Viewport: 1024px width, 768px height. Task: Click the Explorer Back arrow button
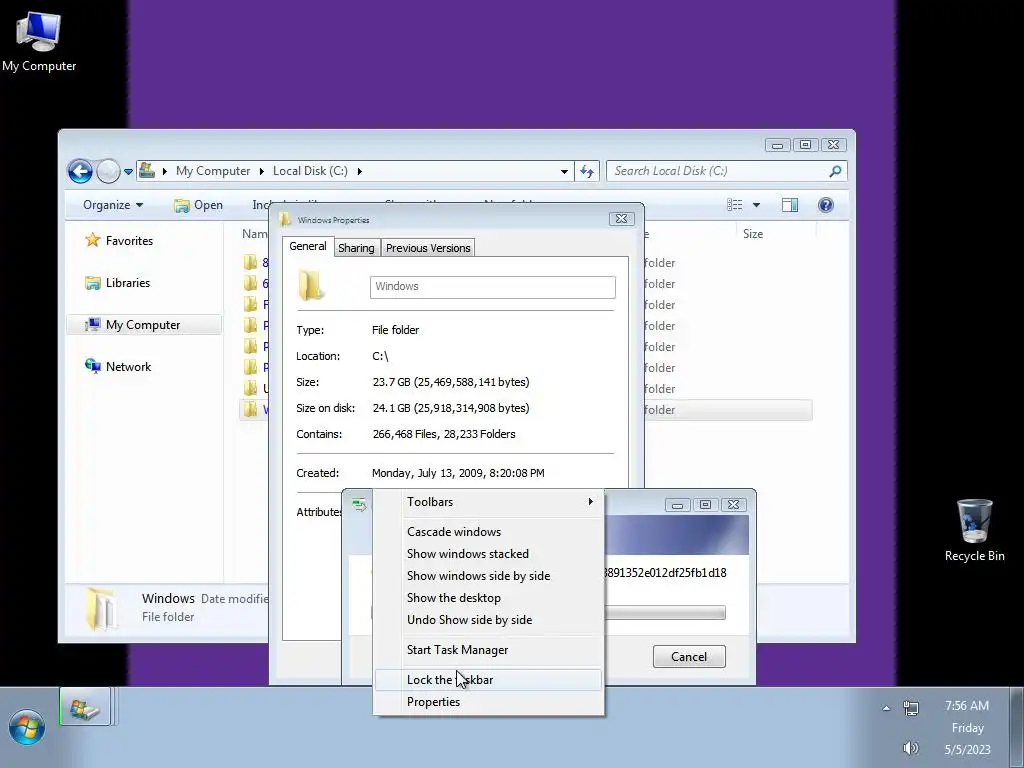pos(80,172)
